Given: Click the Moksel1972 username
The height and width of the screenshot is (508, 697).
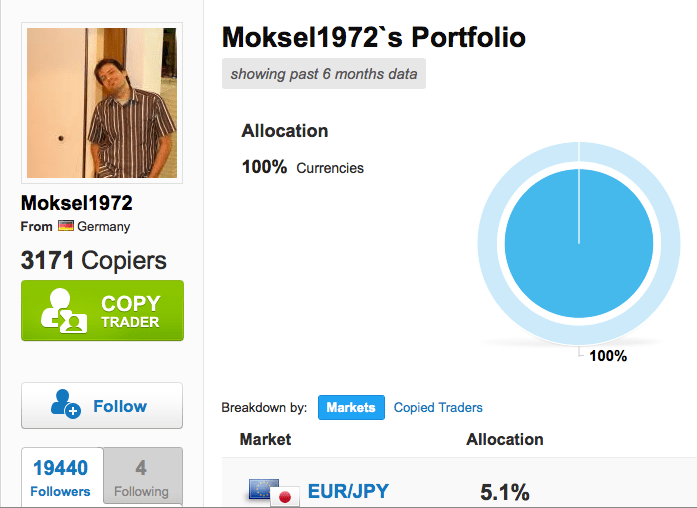Looking at the screenshot, I should [x=77, y=203].
